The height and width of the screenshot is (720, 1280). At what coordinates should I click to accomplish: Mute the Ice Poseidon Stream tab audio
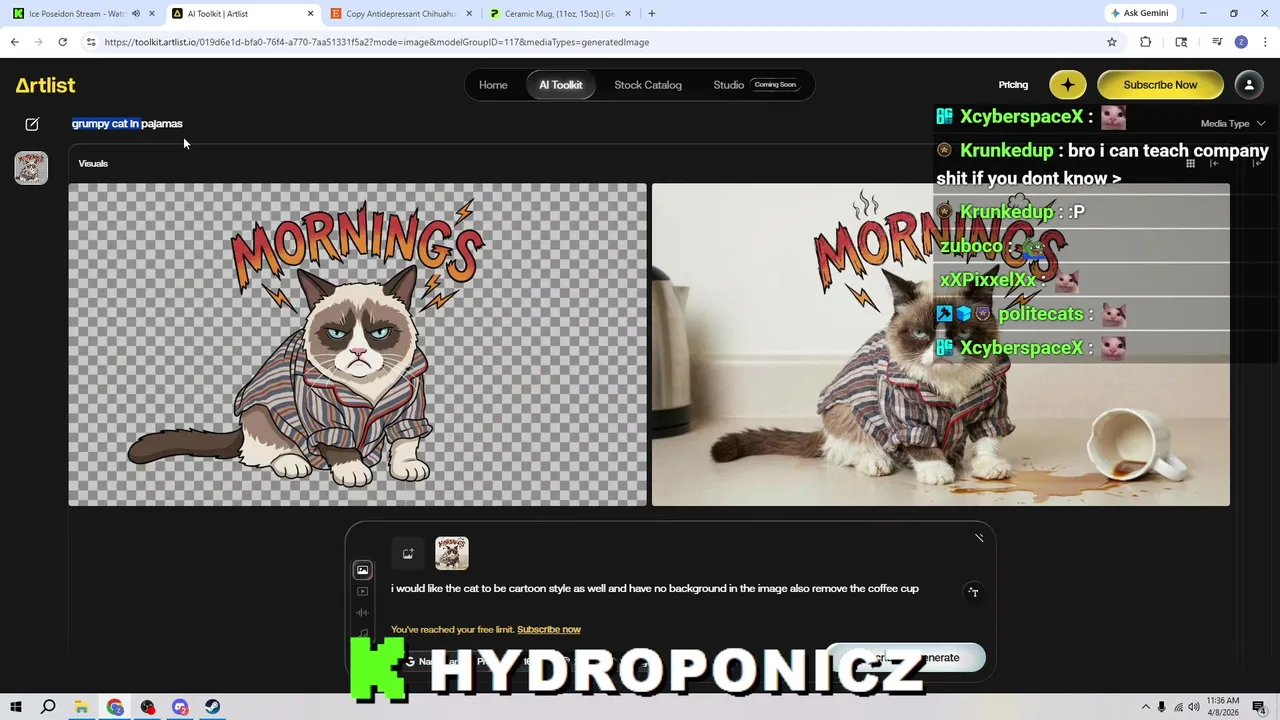coord(136,14)
